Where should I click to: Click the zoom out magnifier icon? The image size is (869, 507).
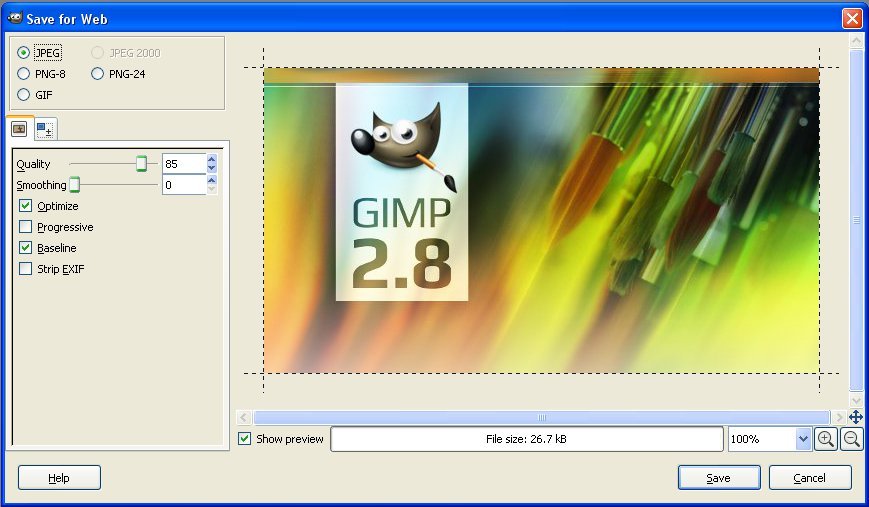point(852,439)
